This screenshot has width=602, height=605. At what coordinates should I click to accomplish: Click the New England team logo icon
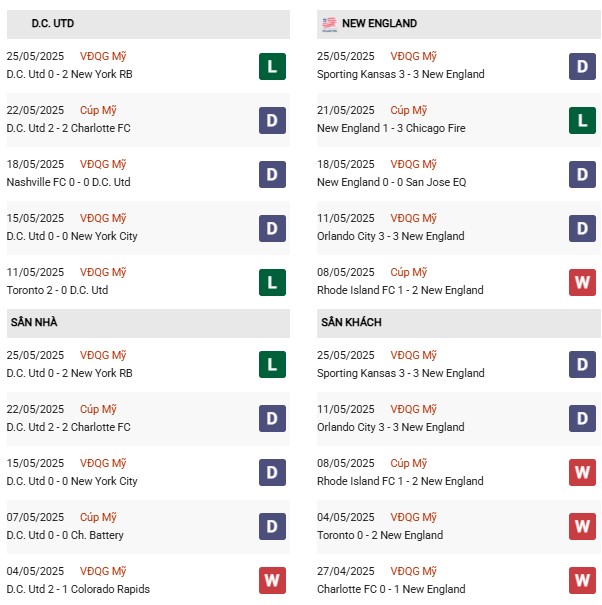pyautogui.click(x=329, y=24)
